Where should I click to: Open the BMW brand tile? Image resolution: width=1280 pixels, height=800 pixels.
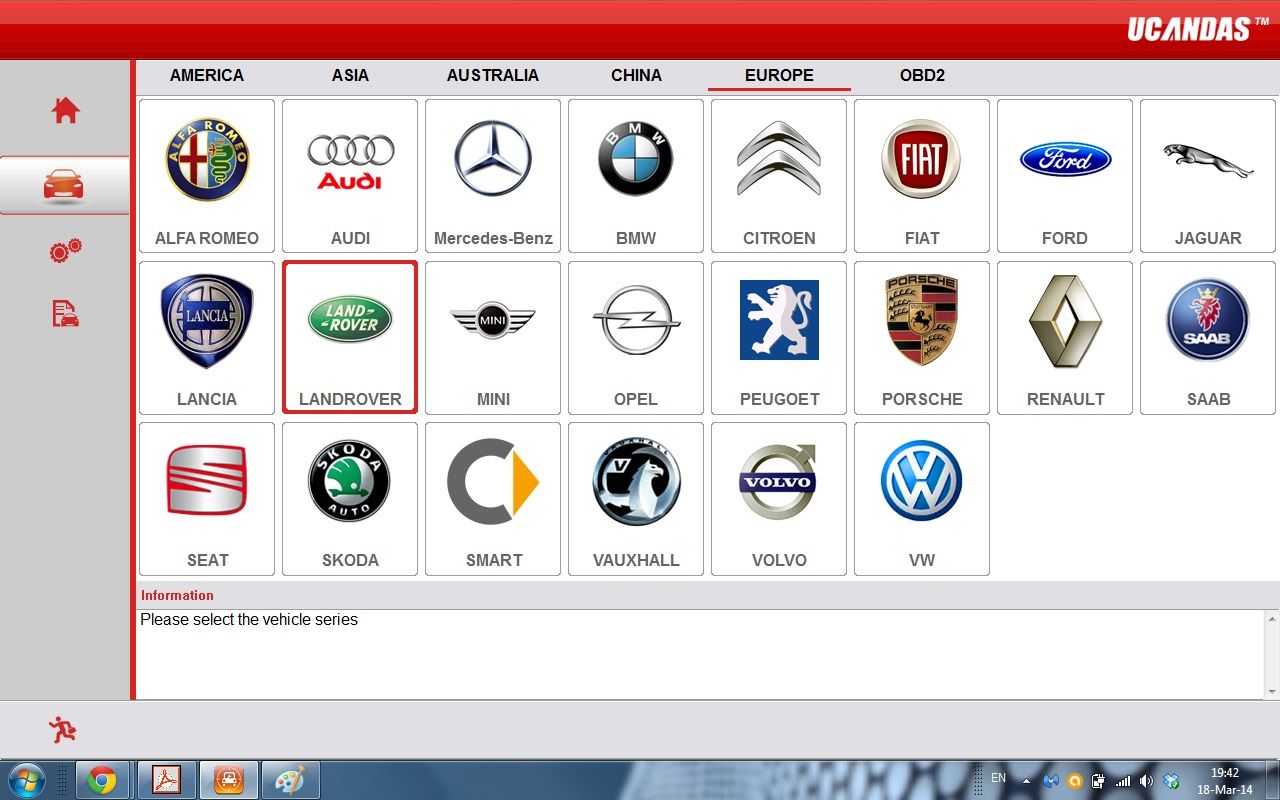point(636,176)
